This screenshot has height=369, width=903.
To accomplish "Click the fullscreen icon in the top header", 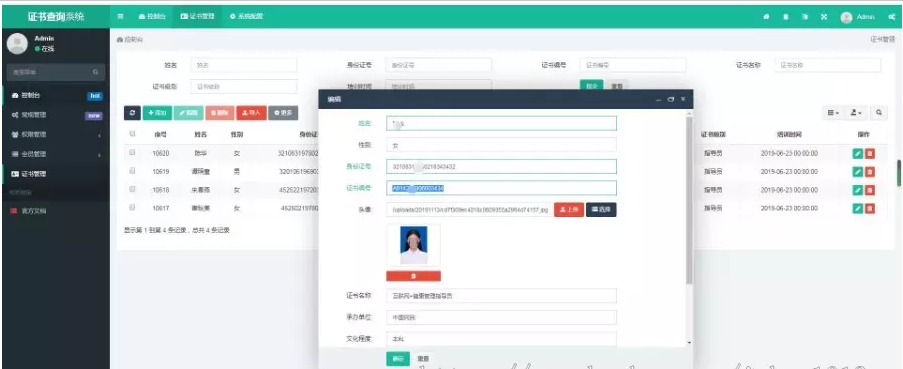I will pos(824,17).
